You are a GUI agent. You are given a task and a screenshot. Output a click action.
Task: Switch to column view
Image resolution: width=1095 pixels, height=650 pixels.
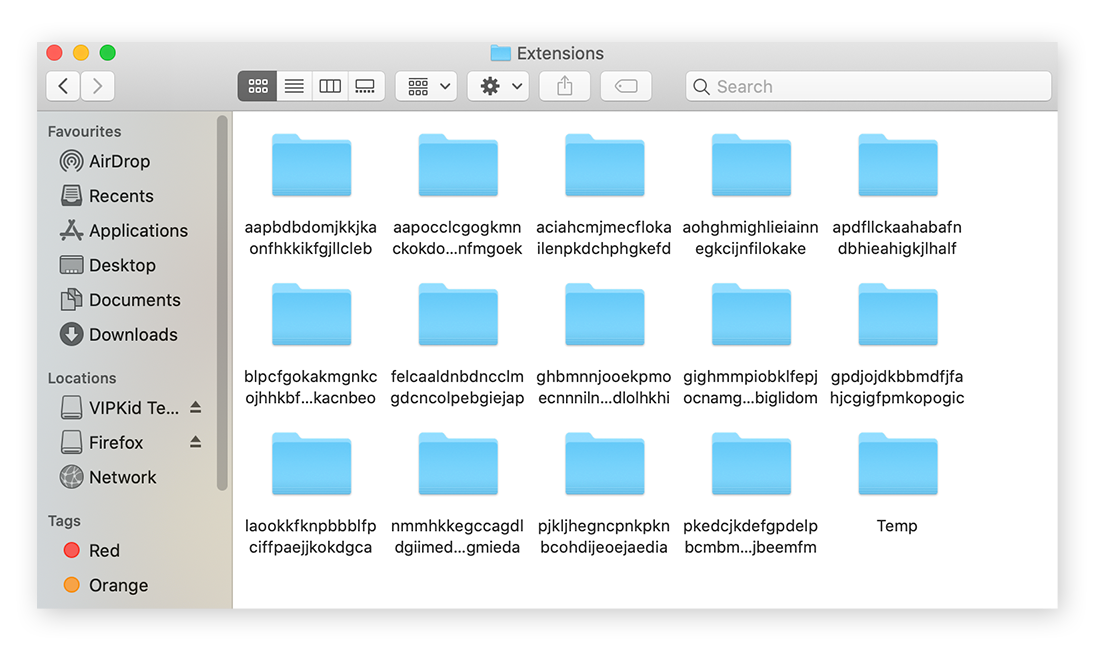coord(329,85)
